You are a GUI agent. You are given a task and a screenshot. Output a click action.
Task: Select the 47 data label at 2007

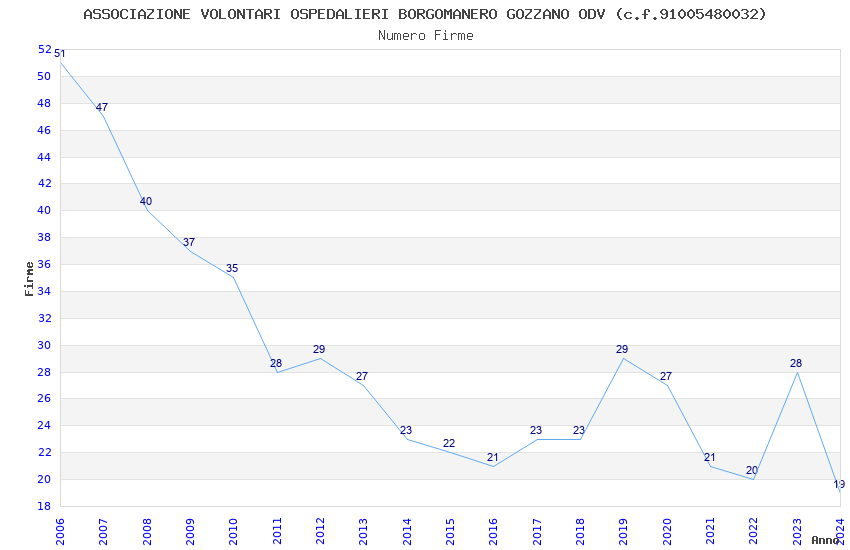click(x=102, y=107)
